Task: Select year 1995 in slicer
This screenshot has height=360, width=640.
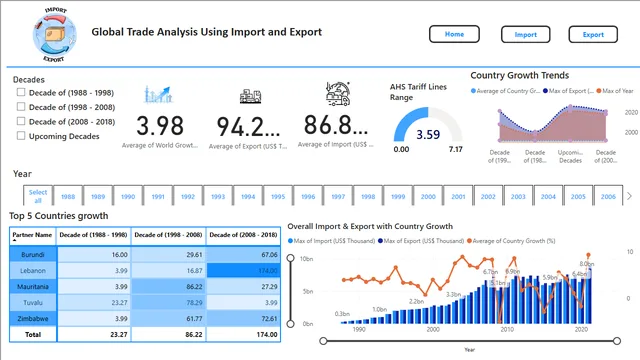Action: click(278, 196)
